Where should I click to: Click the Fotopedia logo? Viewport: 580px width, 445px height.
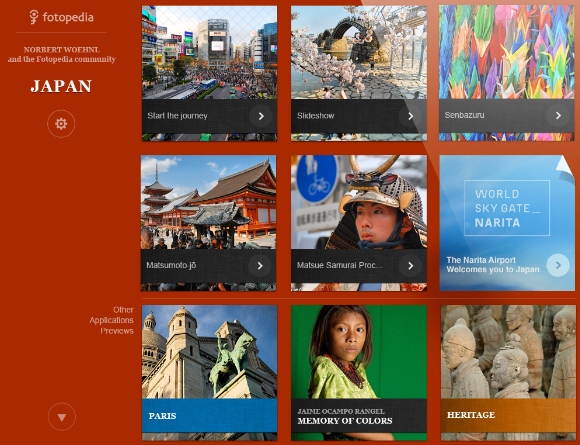point(61,17)
